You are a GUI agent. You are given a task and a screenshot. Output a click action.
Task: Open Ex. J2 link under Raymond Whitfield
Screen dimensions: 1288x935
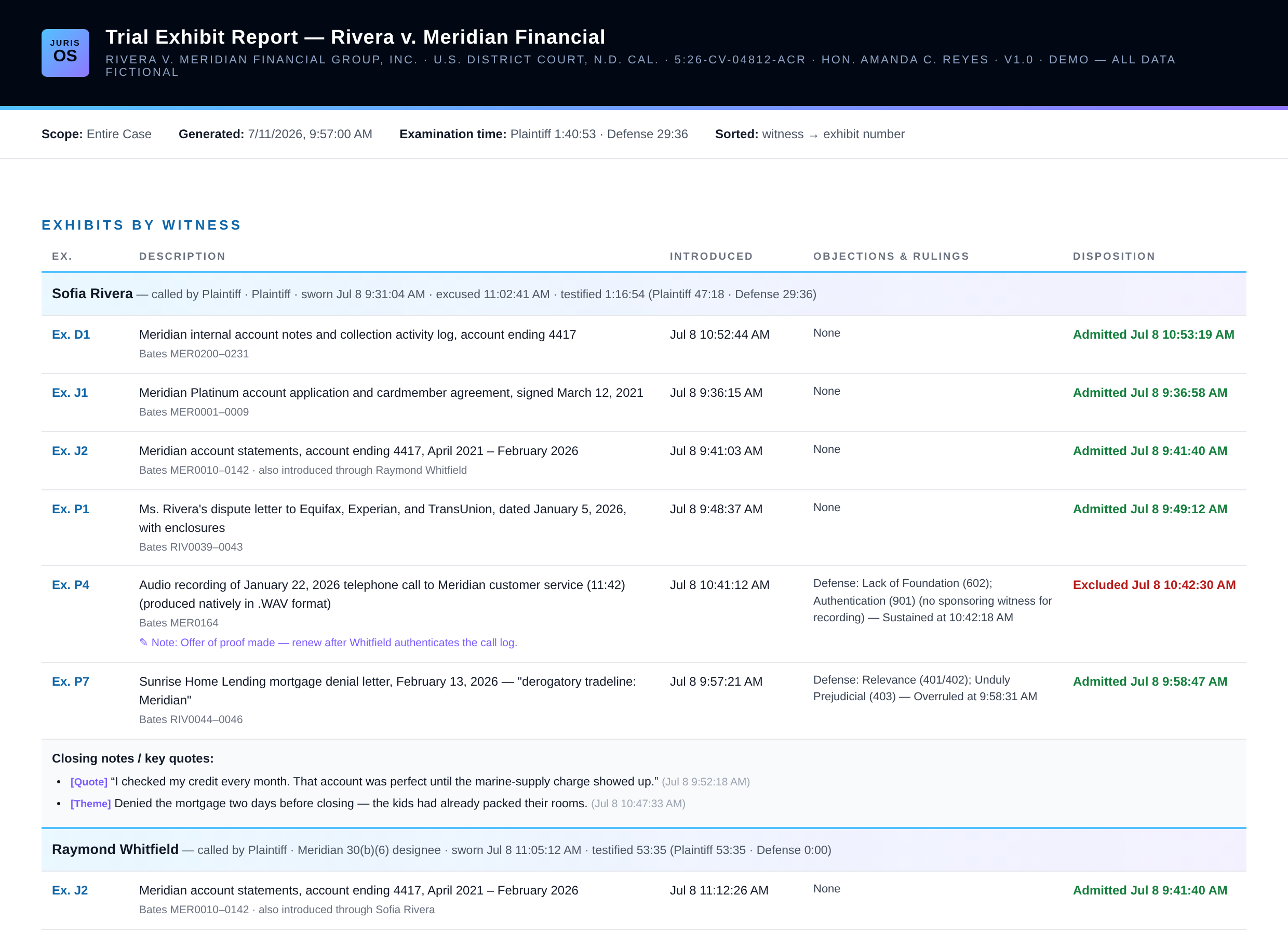click(x=70, y=891)
